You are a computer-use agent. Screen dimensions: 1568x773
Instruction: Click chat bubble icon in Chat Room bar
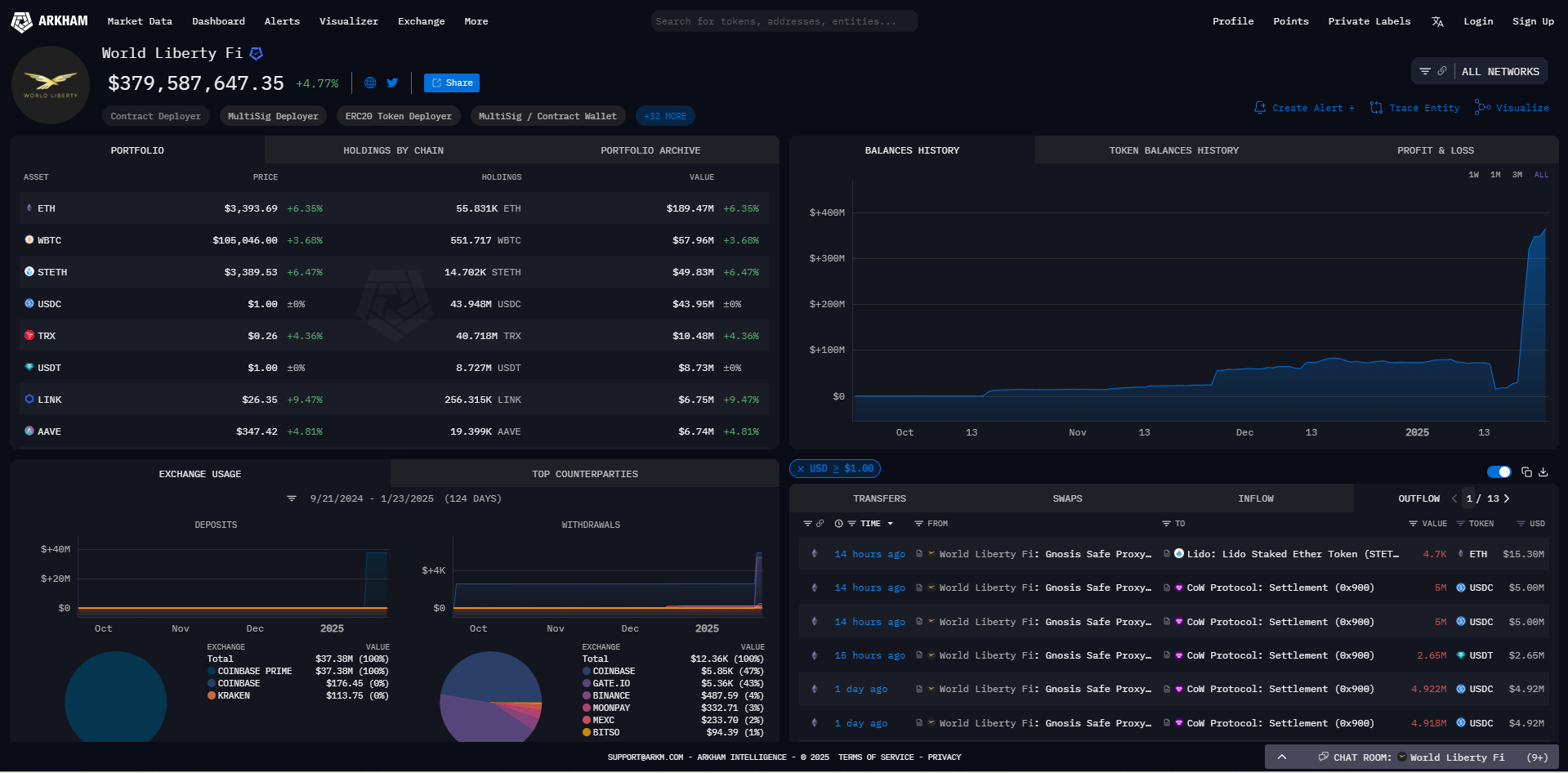(x=1323, y=757)
